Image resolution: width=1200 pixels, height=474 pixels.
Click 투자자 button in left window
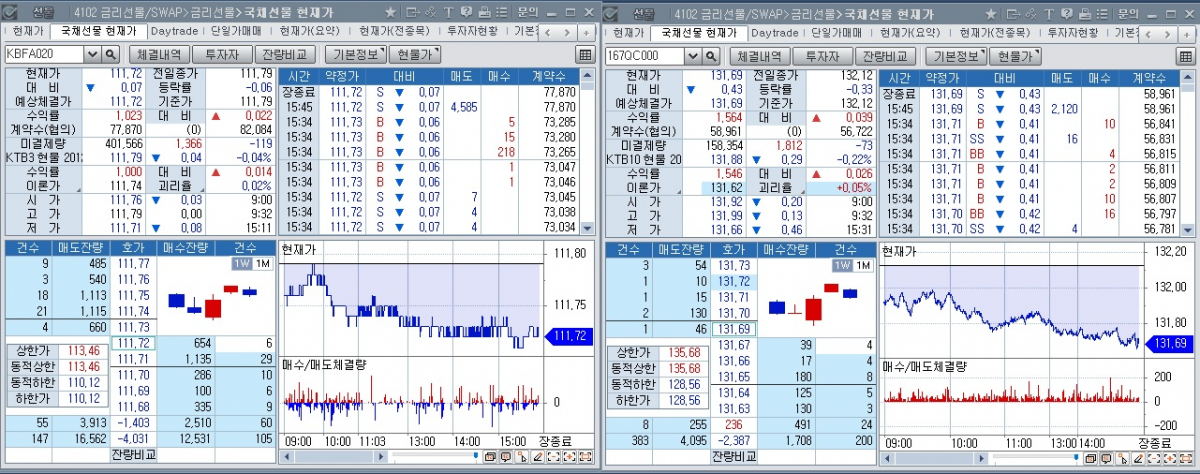point(220,55)
